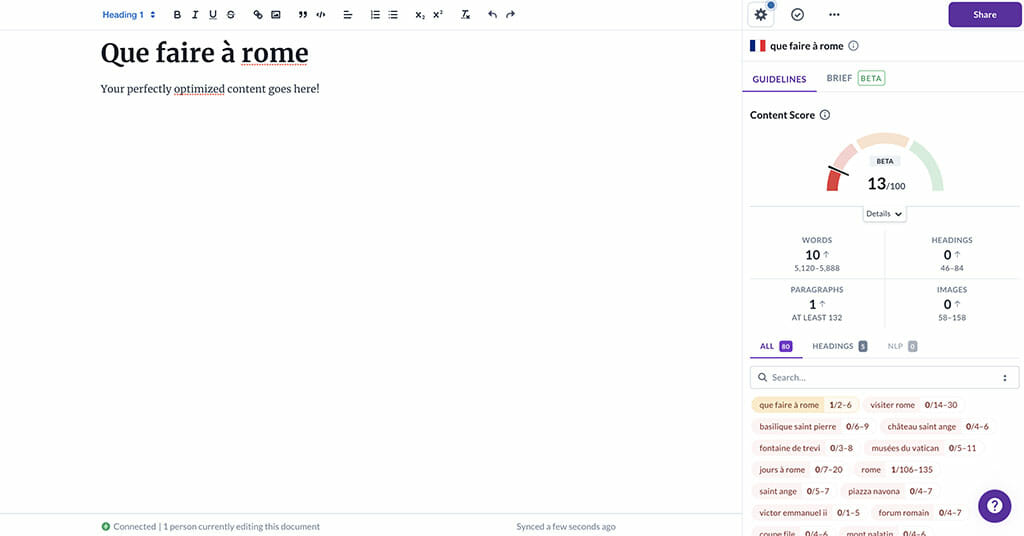This screenshot has width=1024, height=536.
Task: Open the search options kebab menu
Action: (1005, 377)
